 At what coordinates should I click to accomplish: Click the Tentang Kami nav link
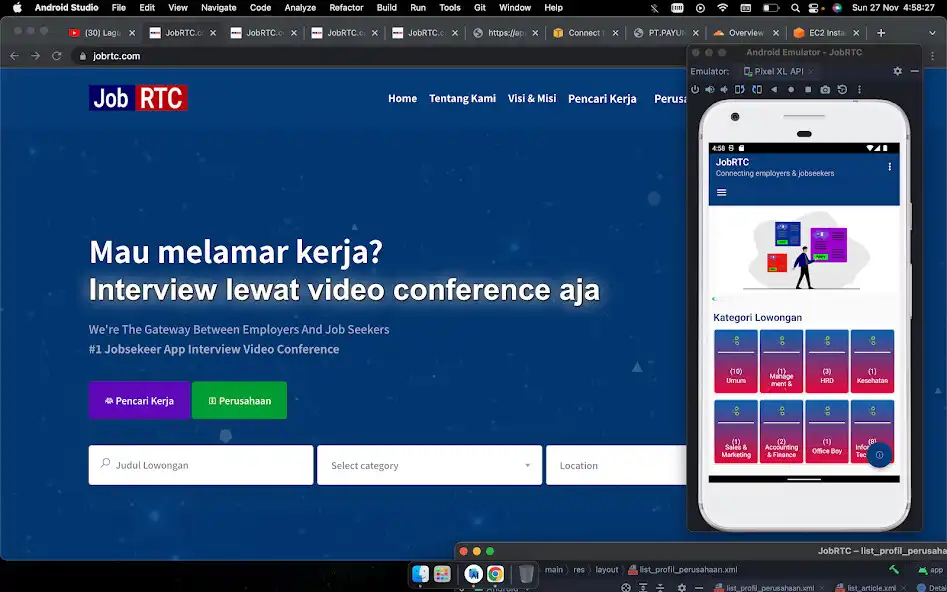coord(462,98)
